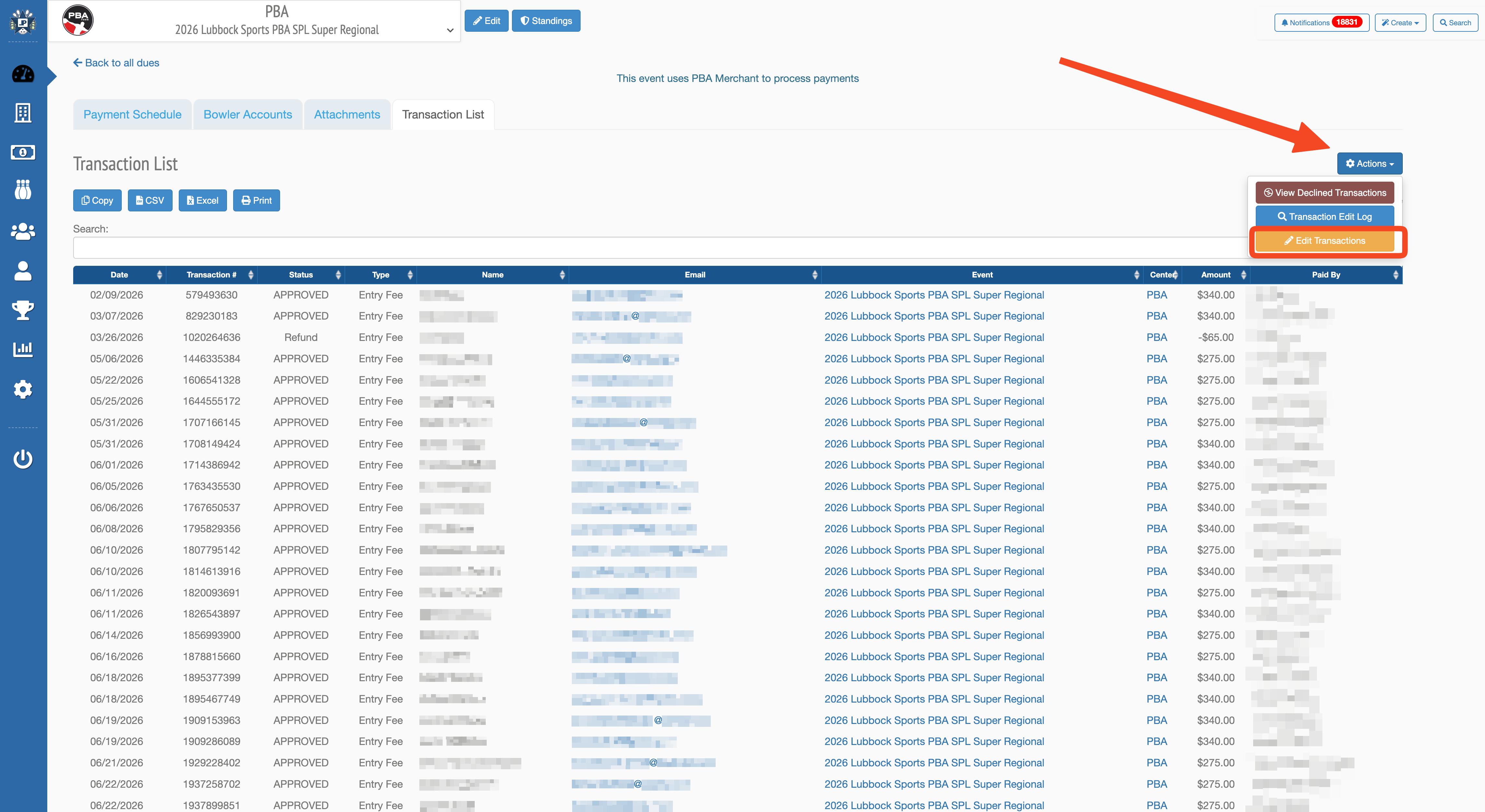The width and height of the screenshot is (1485, 812).
Task: Switch to the Bowler Accounts tab
Action: [248, 114]
